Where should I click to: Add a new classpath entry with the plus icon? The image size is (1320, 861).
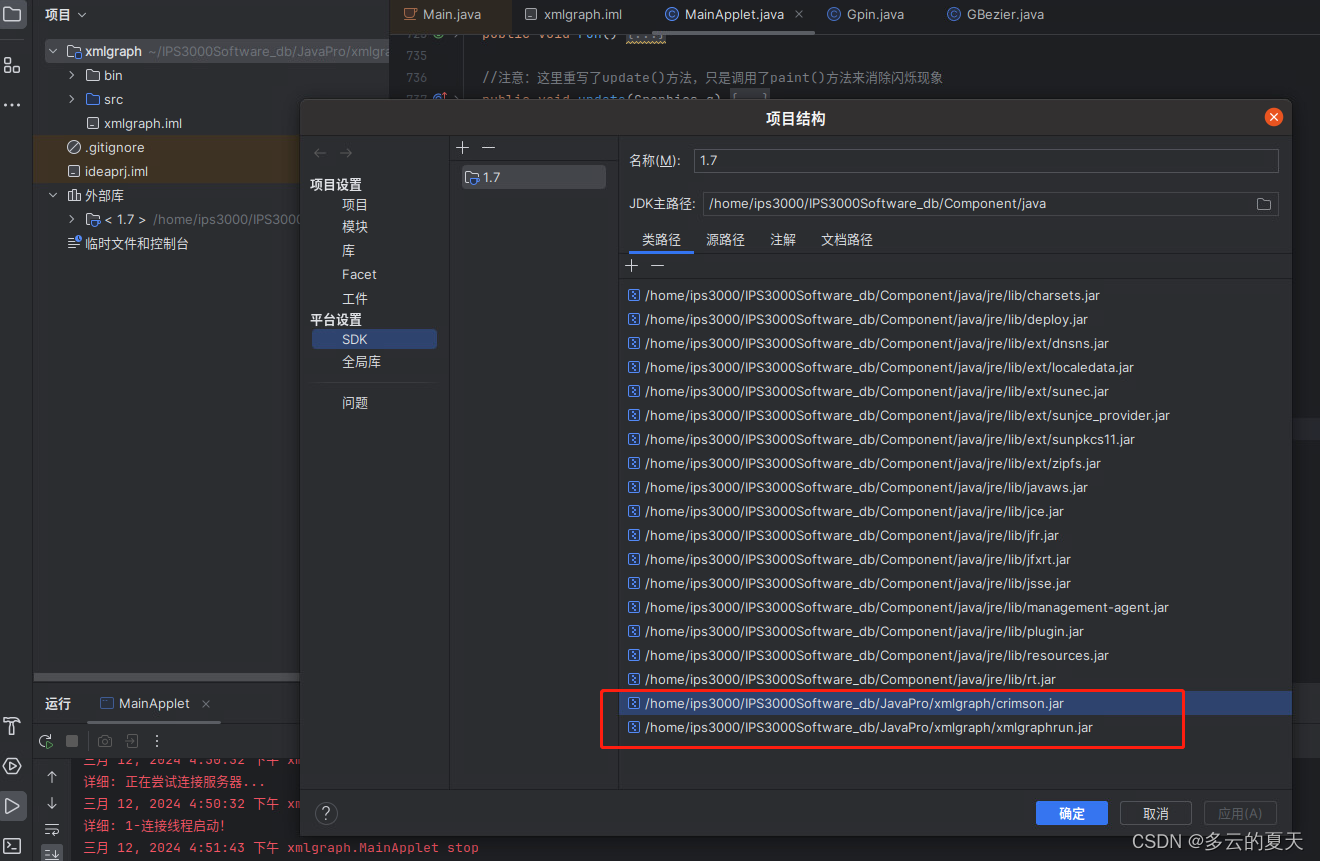(631, 265)
